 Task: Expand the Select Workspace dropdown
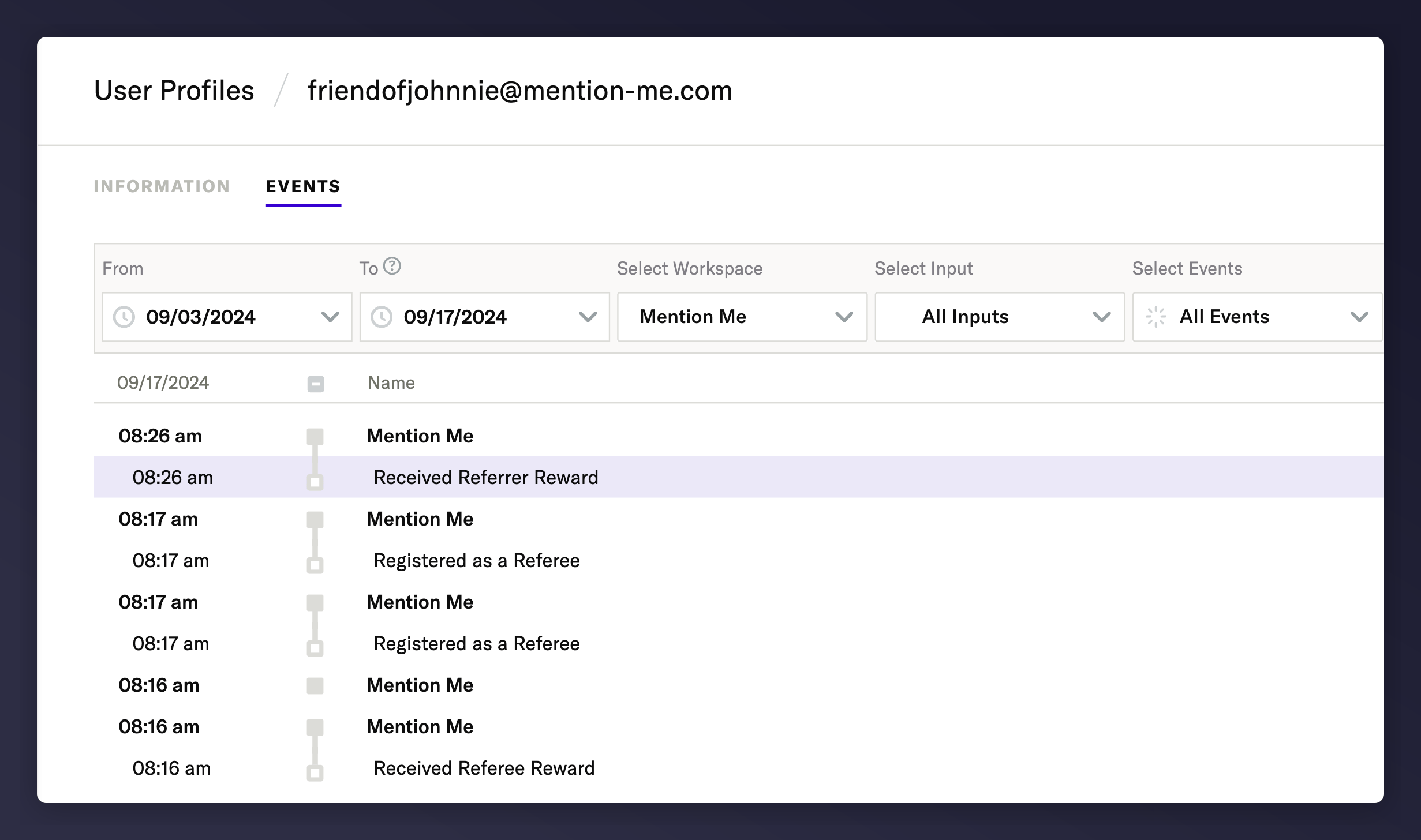click(742, 317)
